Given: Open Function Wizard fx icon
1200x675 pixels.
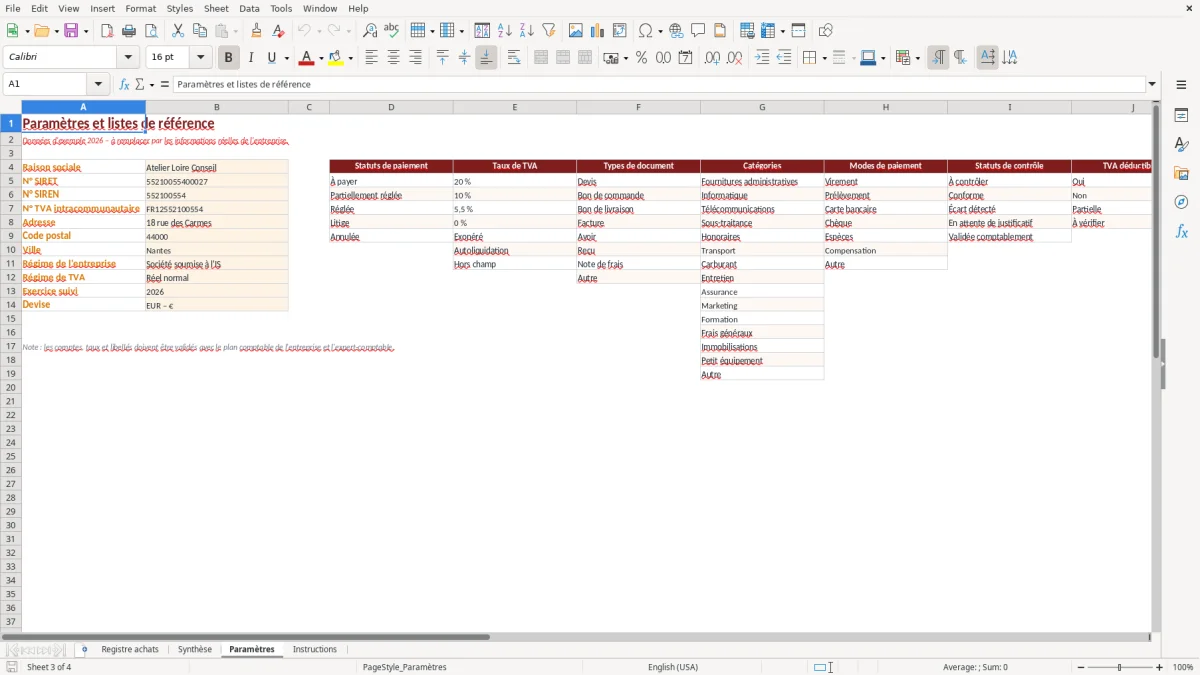Looking at the screenshot, I should click(x=124, y=84).
